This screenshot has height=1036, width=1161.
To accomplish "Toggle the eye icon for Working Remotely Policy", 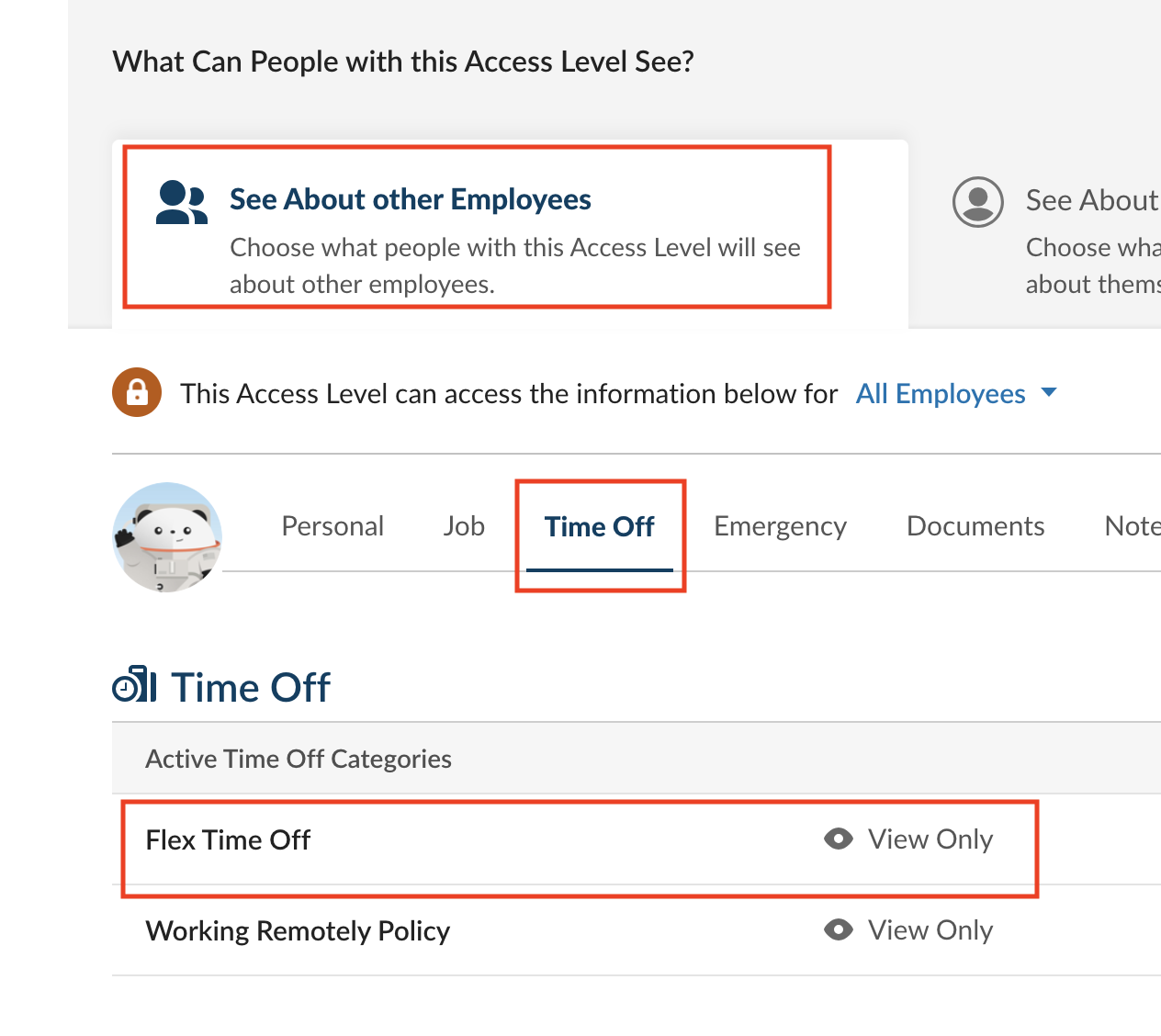I will point(838,929).
